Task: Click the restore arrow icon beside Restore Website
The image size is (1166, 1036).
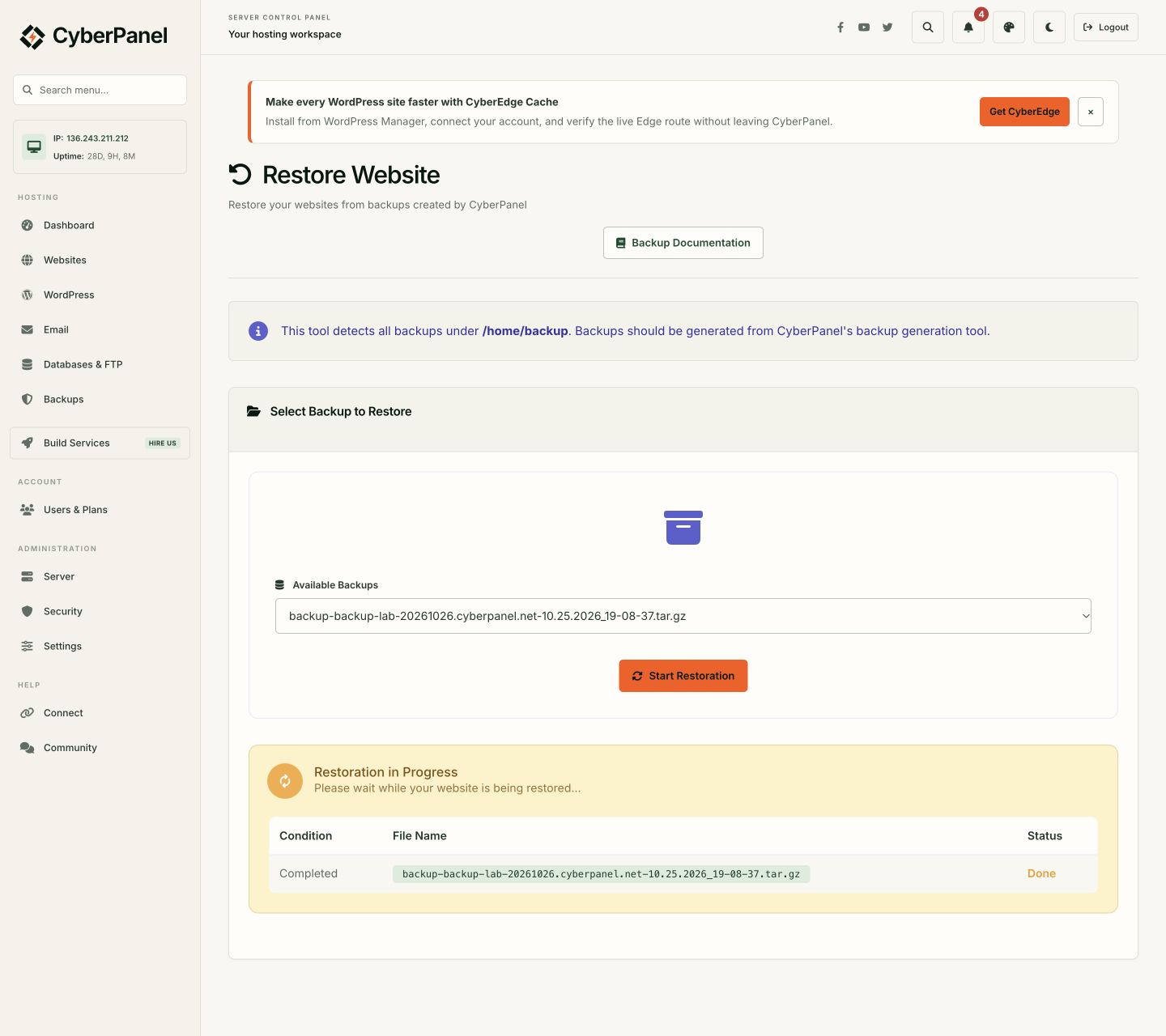Action: pyautogui.click(x=240, y=175)
